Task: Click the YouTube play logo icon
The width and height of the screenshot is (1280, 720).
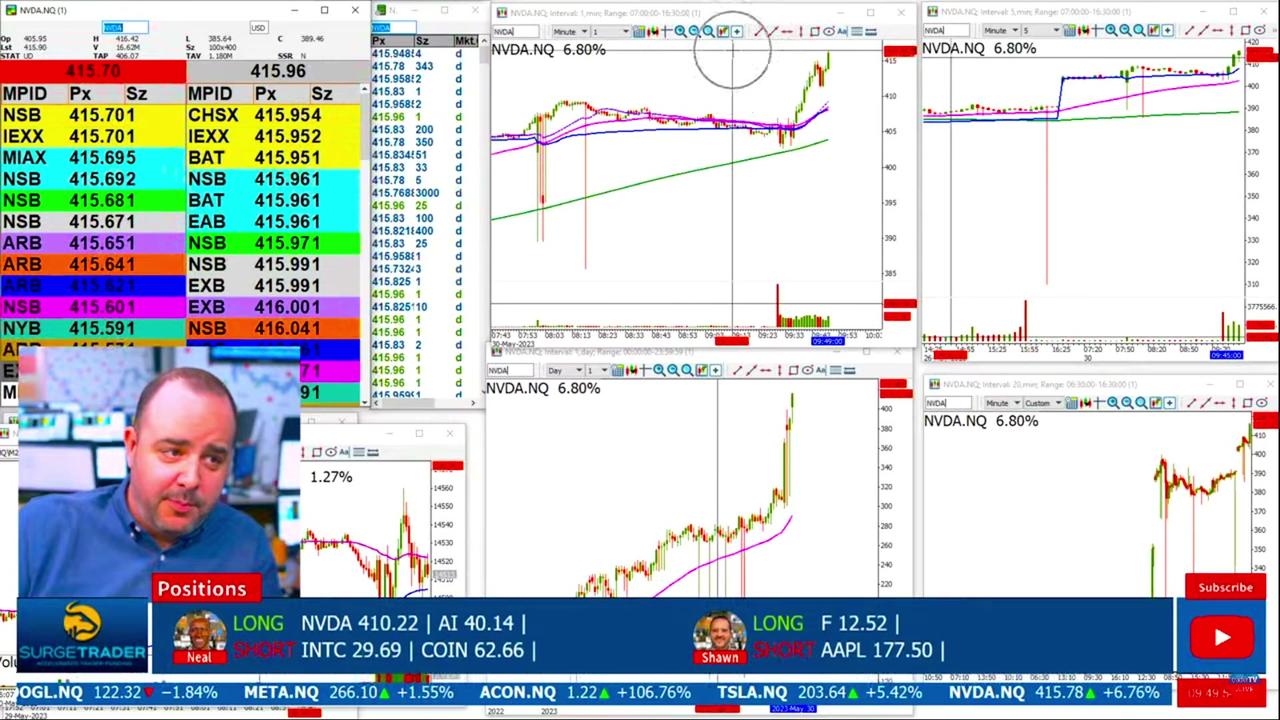Action: click(x=1223, y=637)
